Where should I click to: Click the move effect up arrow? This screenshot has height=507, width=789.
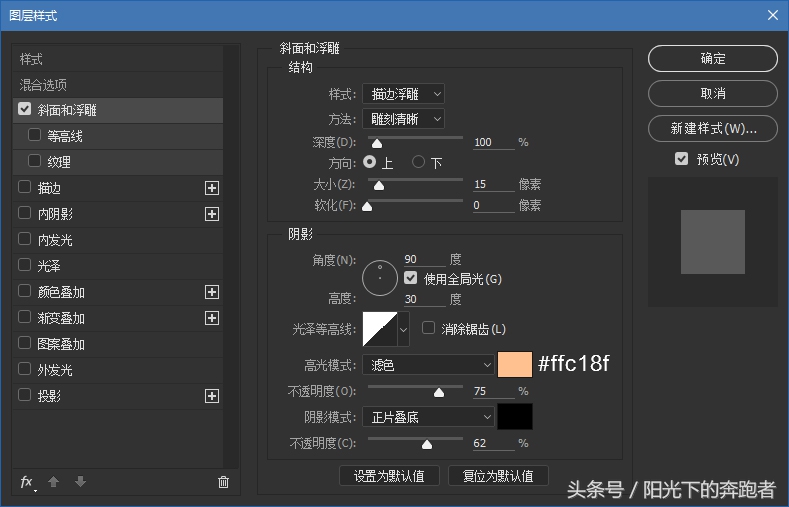[53, 482]
